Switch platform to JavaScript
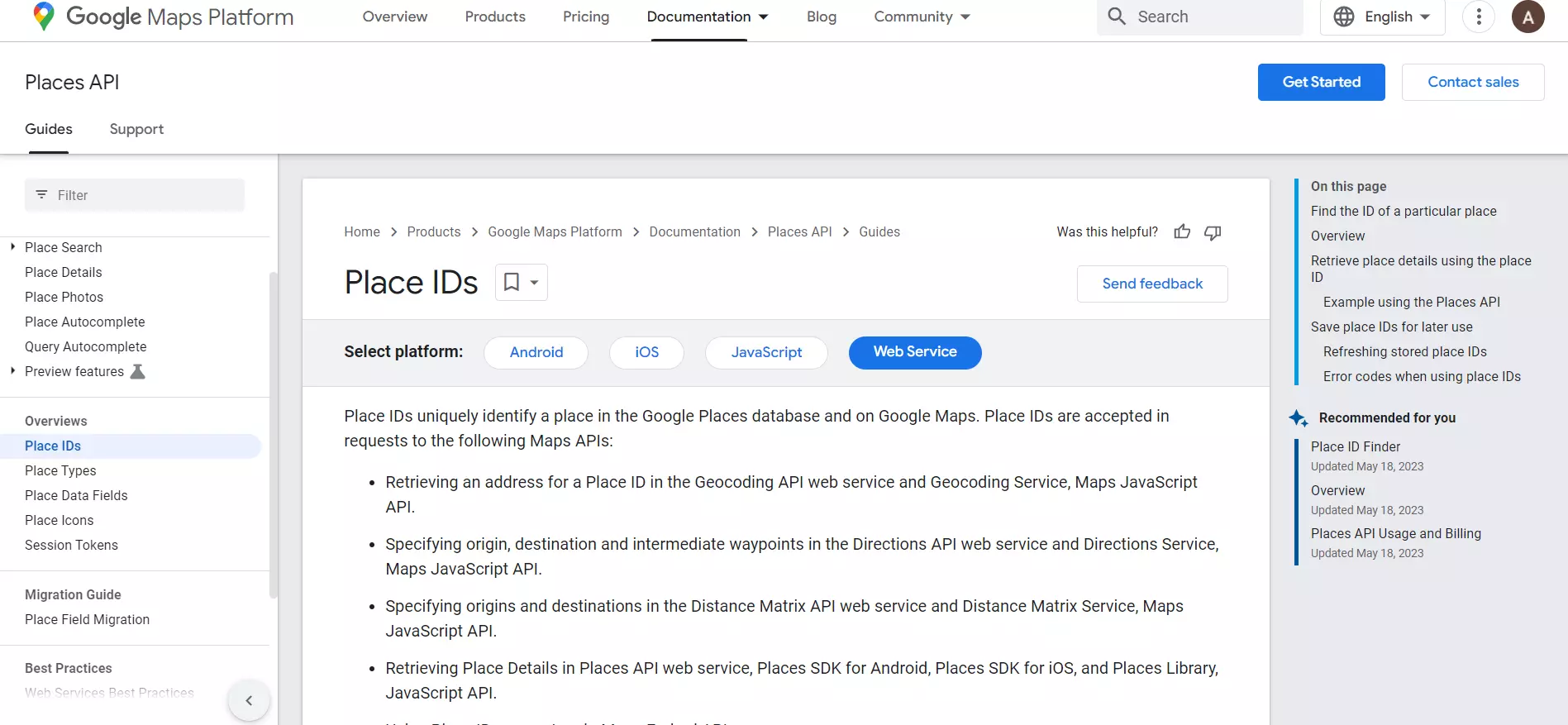This screenshot has height=725, width=1568. pyautogui.click(x=766, y=352)
